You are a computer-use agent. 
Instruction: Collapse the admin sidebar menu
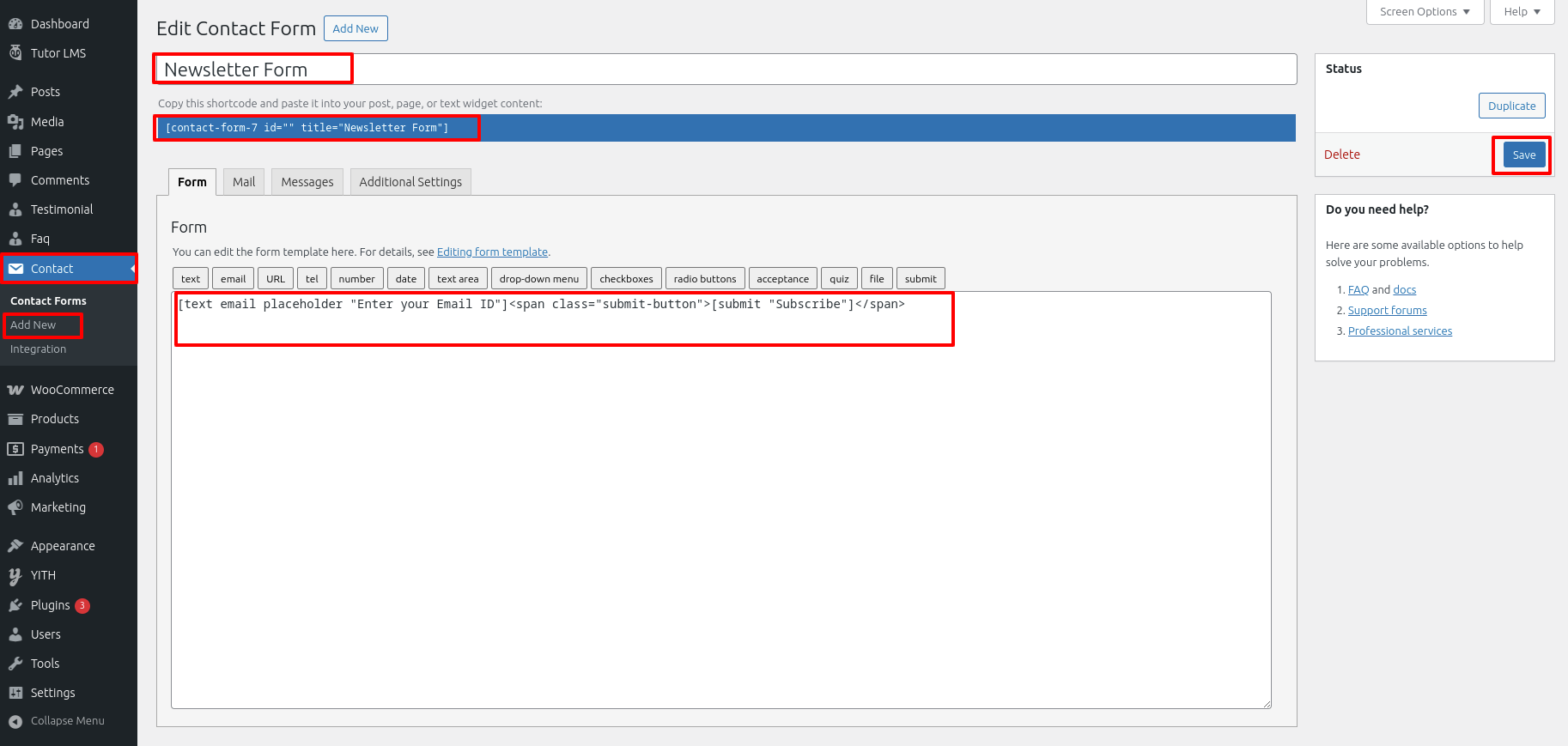tap(57, 721)
